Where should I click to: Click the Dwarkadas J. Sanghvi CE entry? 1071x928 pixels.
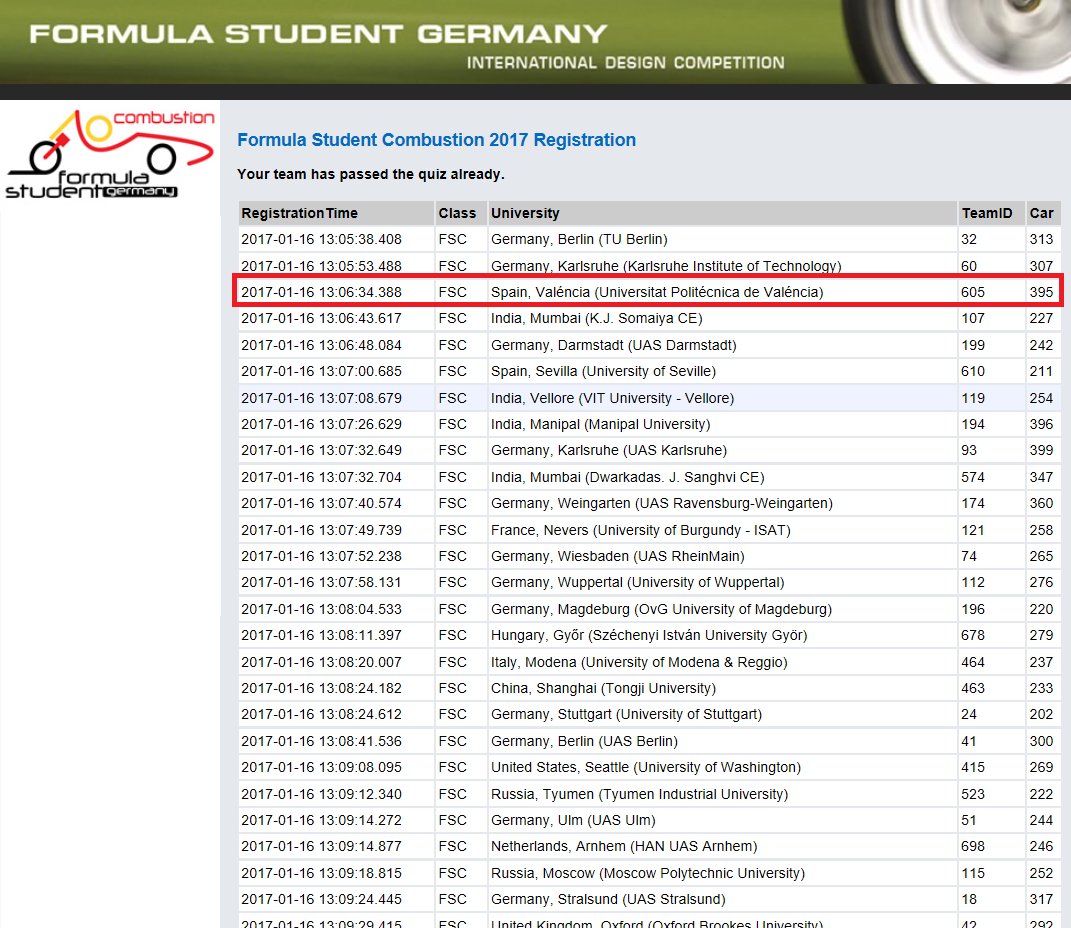point(627,477)
